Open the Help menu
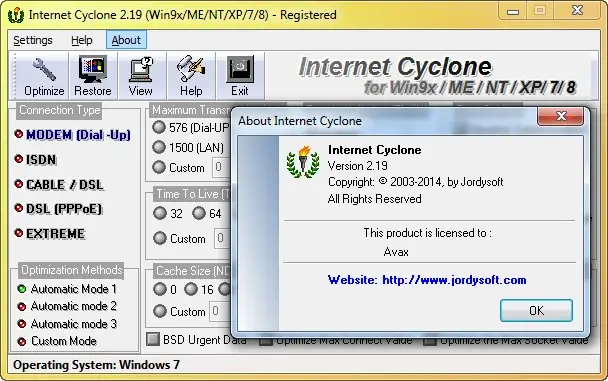The image size is (608, 381). point(81,40)
